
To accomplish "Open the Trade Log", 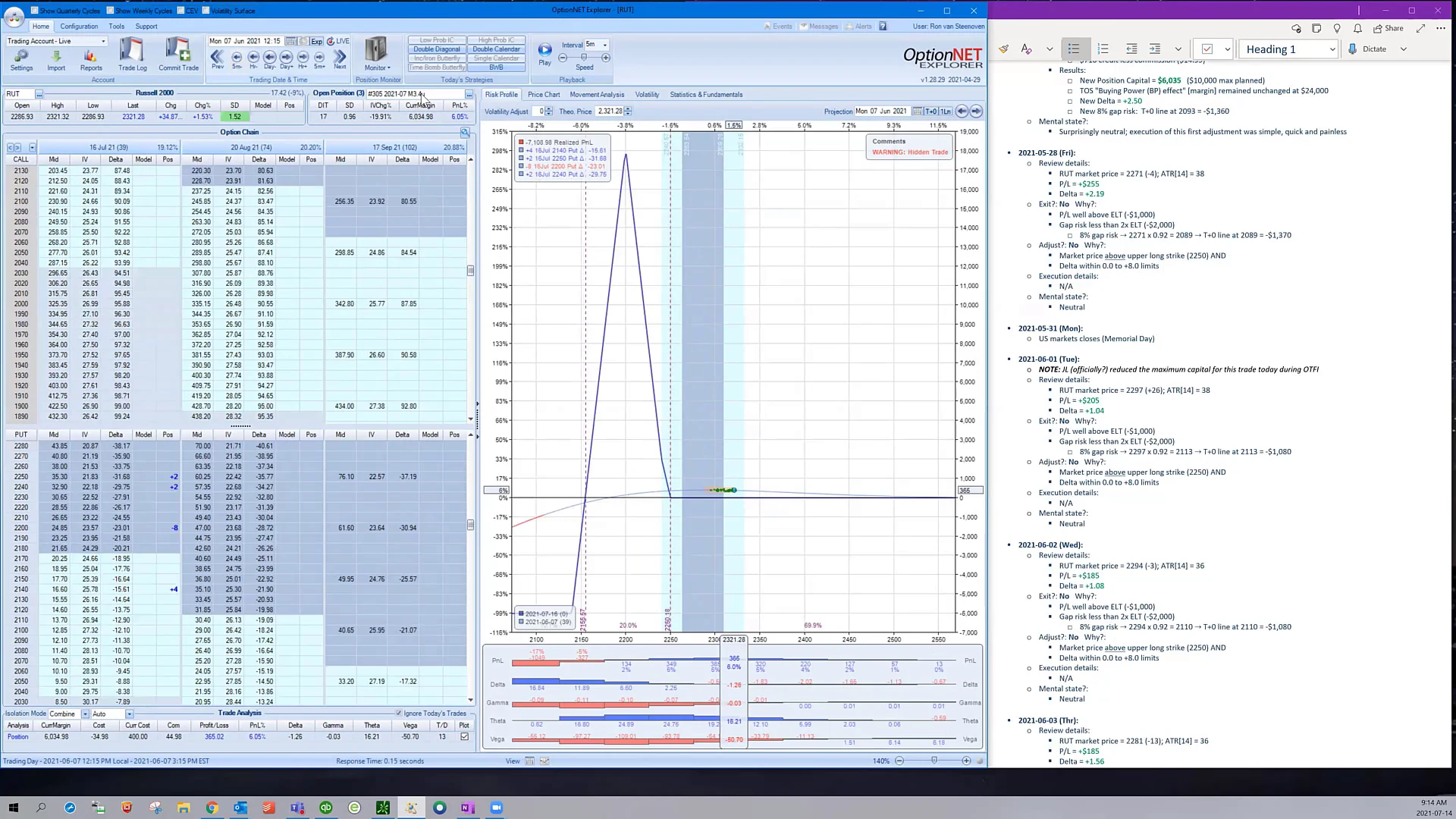I will click(x=132, y=55).
